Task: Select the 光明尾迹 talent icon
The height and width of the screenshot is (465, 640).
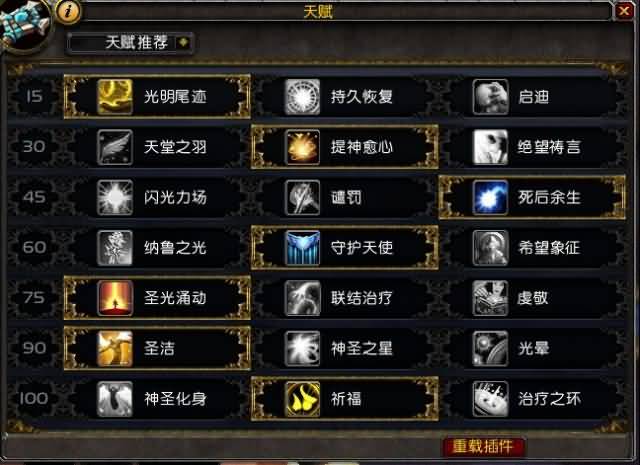Action: pyautogui.click(x=115, y=97)
